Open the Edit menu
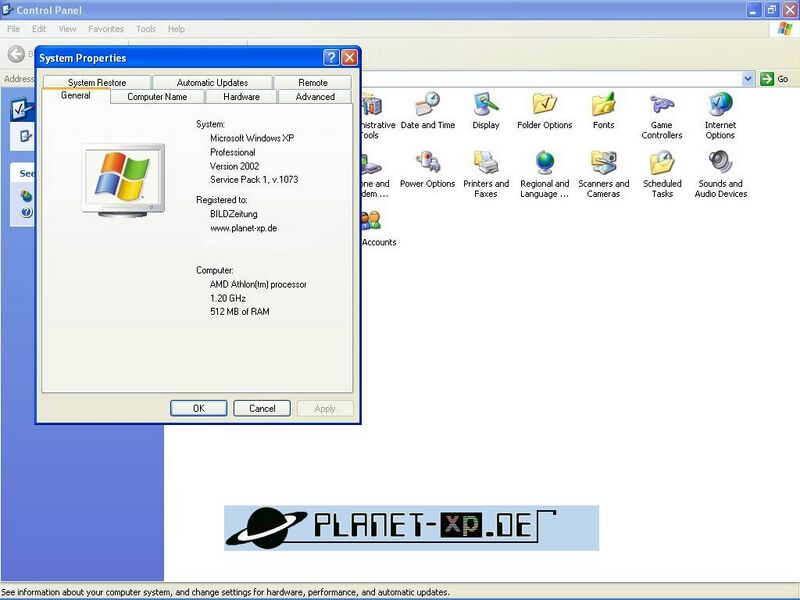 pos(39,29)
